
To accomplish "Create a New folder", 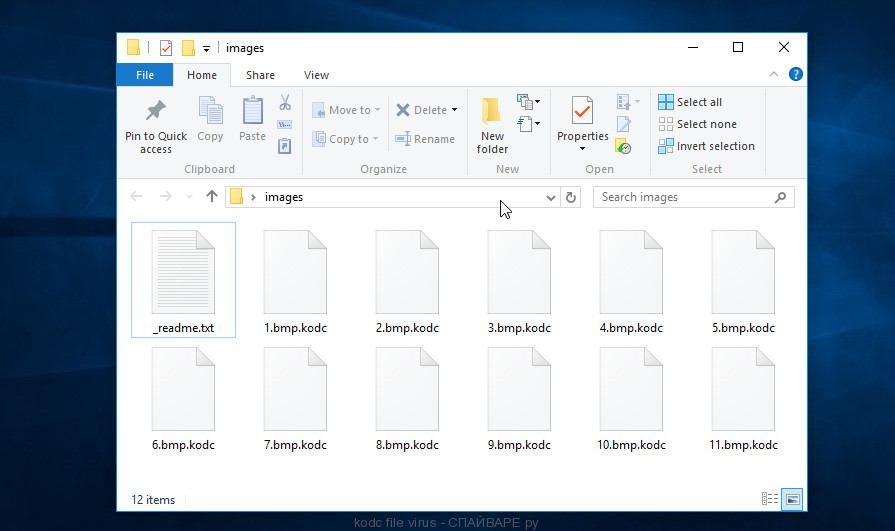I will [492, 125].
